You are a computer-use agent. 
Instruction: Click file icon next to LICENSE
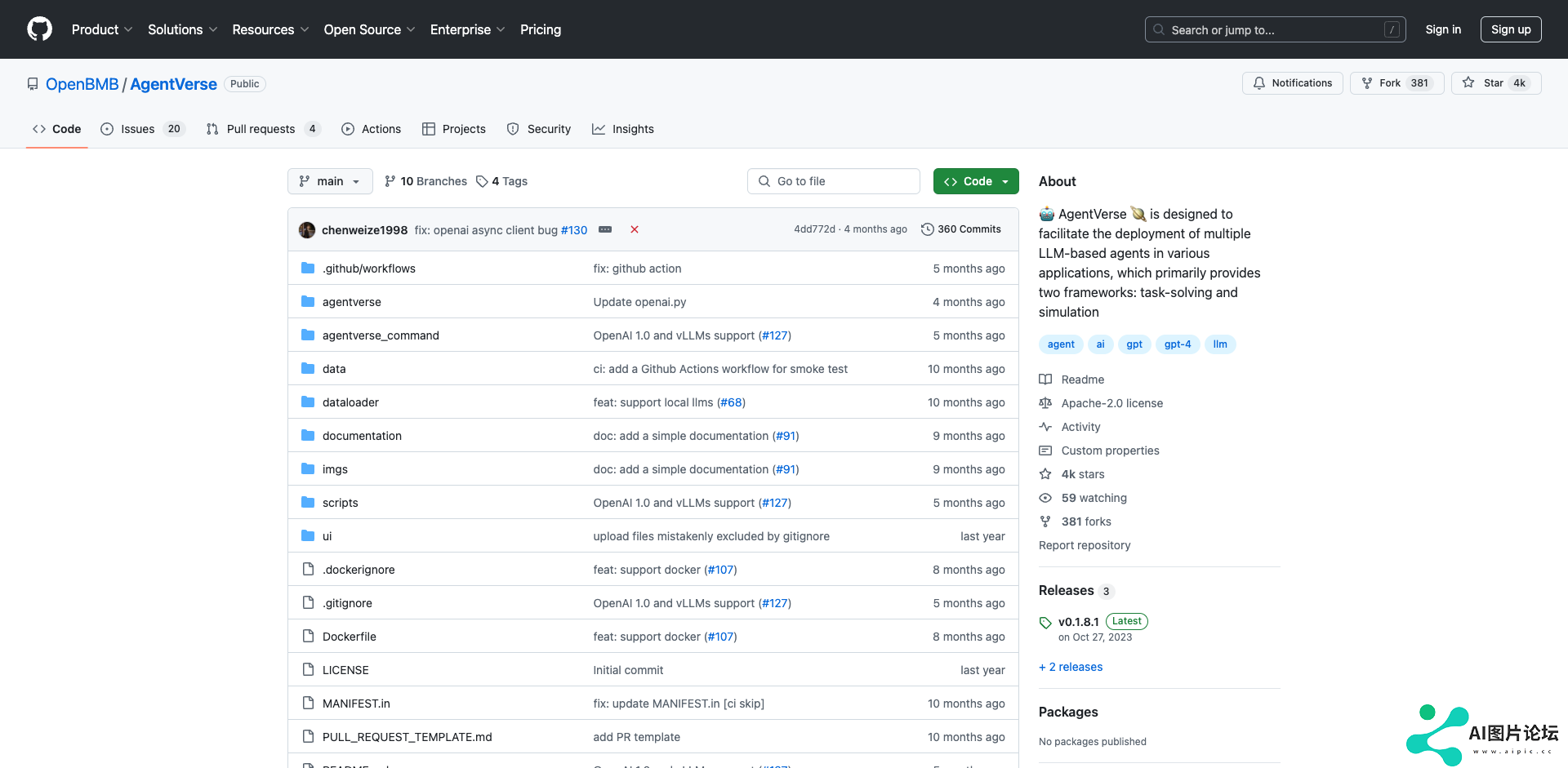click(308, 669)
